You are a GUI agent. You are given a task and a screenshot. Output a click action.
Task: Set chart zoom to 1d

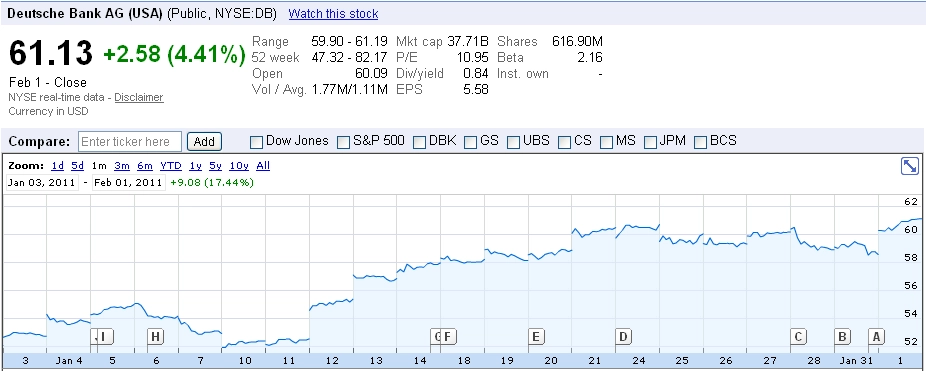(57, 166)
